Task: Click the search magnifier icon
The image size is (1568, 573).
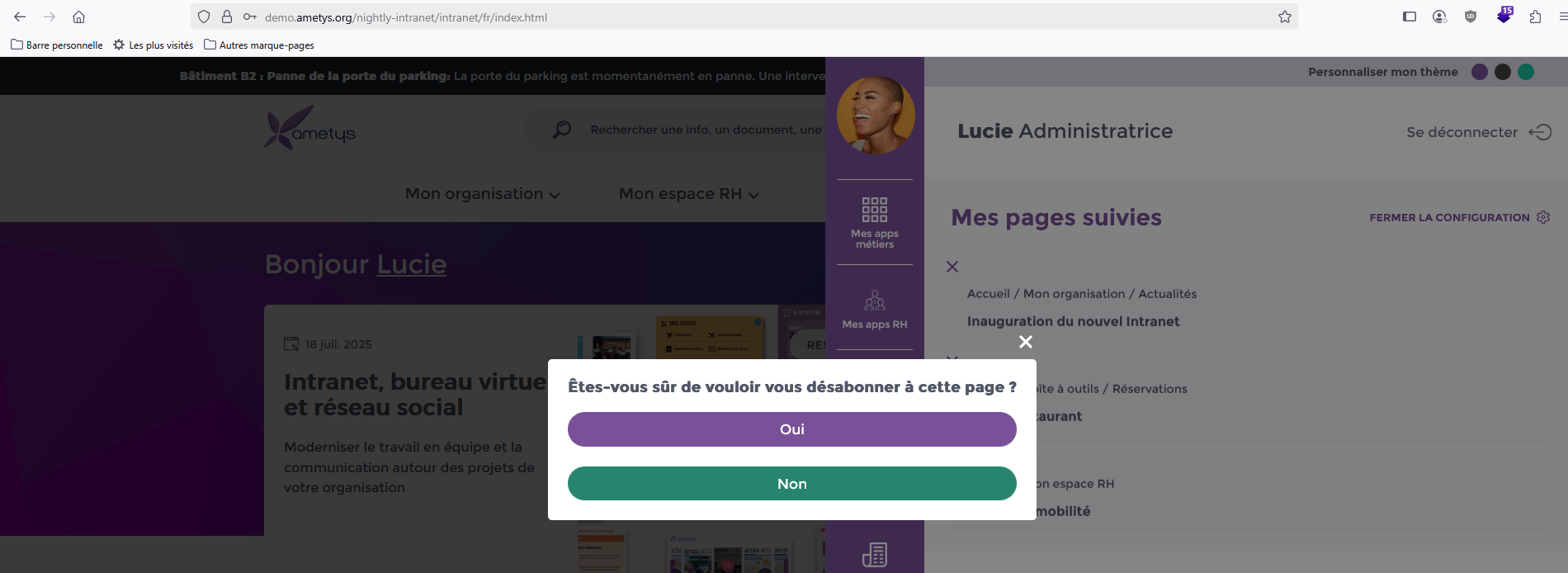Action: coord(562,130)
